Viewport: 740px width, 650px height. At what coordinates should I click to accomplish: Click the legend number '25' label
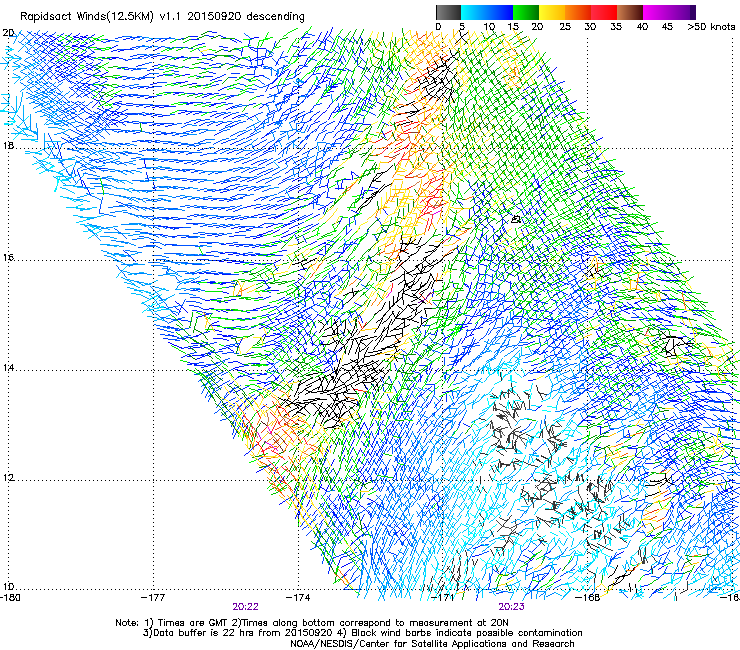(x=565, y=27)
